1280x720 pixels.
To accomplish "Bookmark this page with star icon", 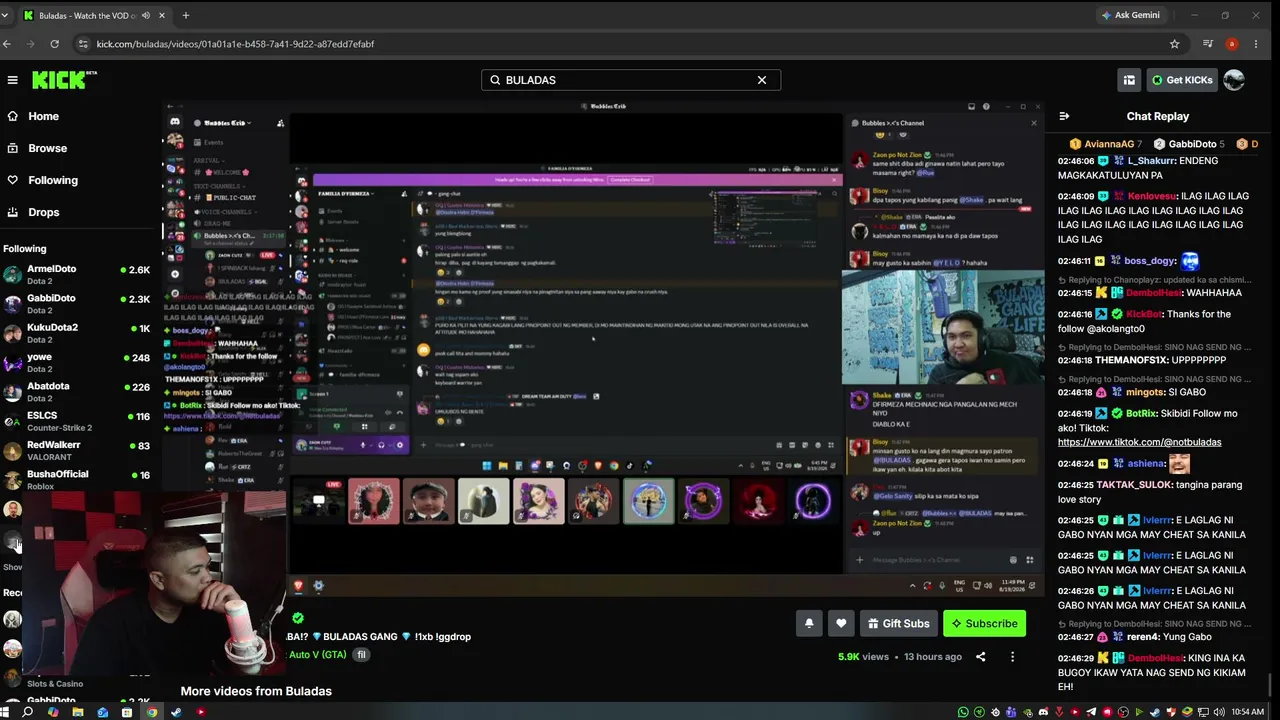I will click(x=1174, y=44).
